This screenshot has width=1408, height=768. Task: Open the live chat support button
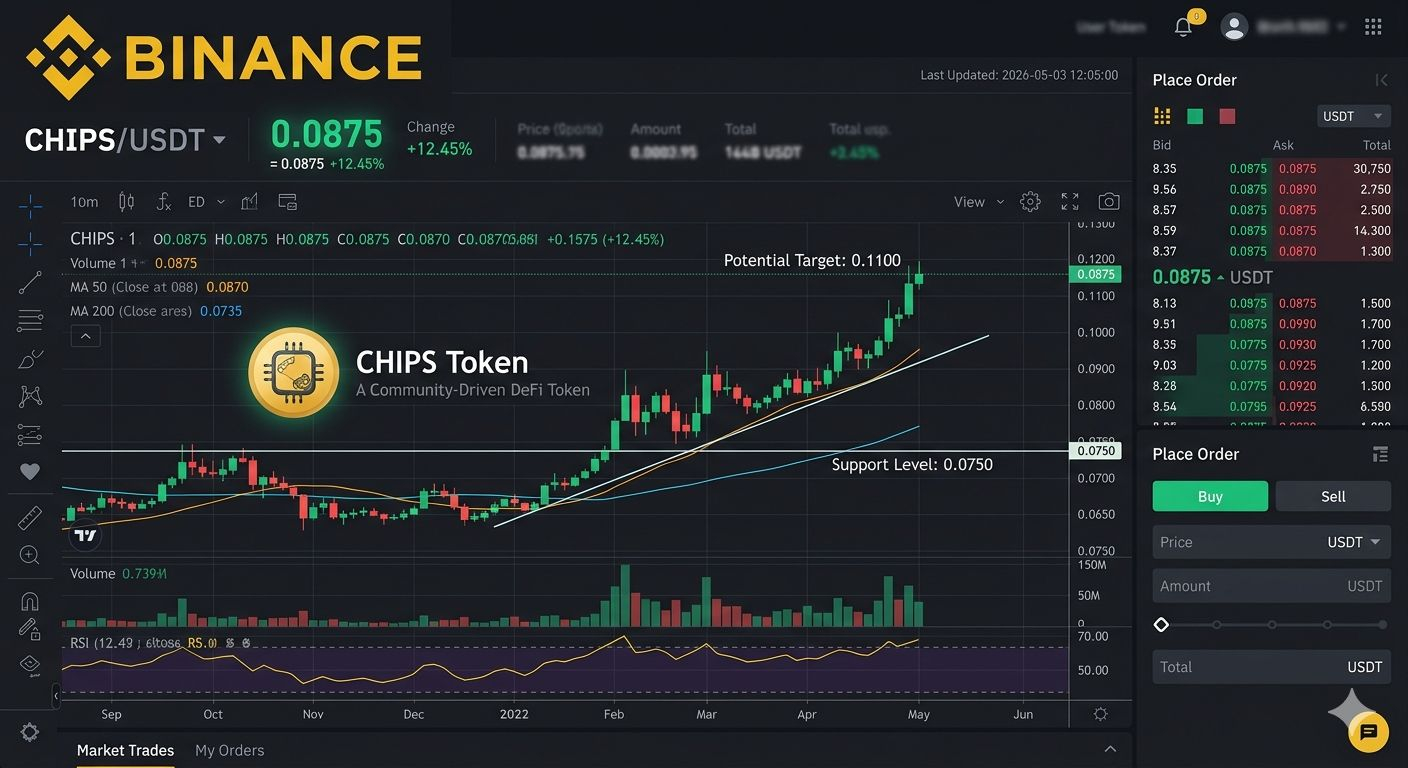click(x=1369, y=733)
